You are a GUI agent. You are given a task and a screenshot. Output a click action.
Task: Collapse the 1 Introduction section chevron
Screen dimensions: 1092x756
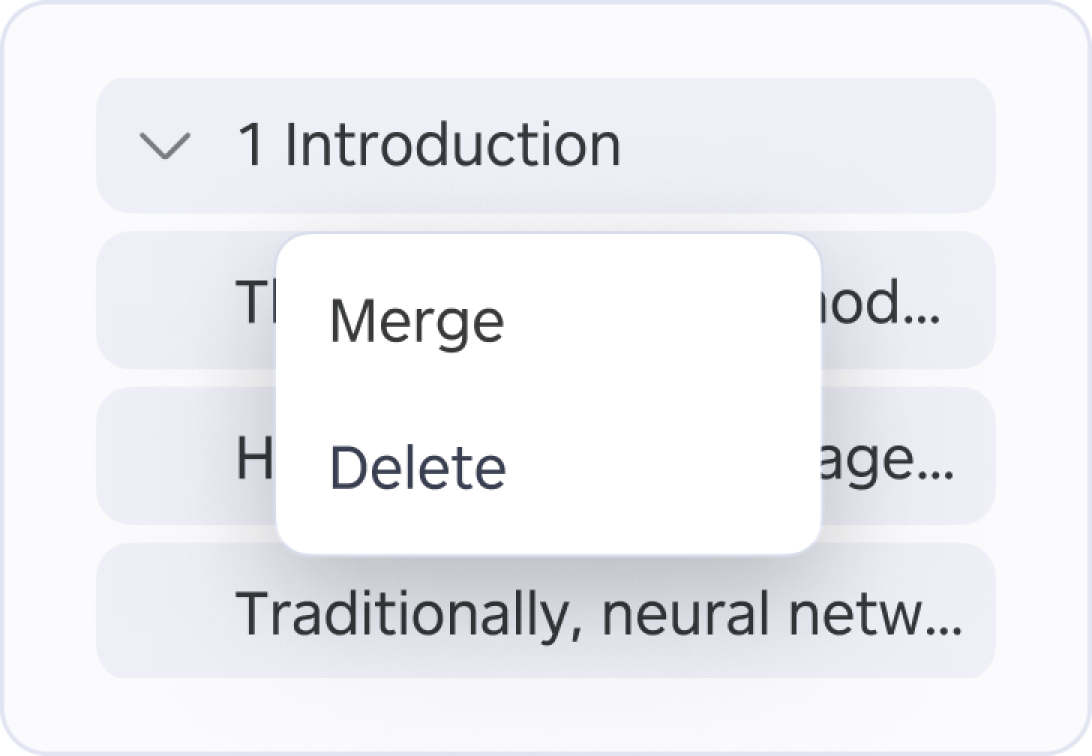[164, 147]
